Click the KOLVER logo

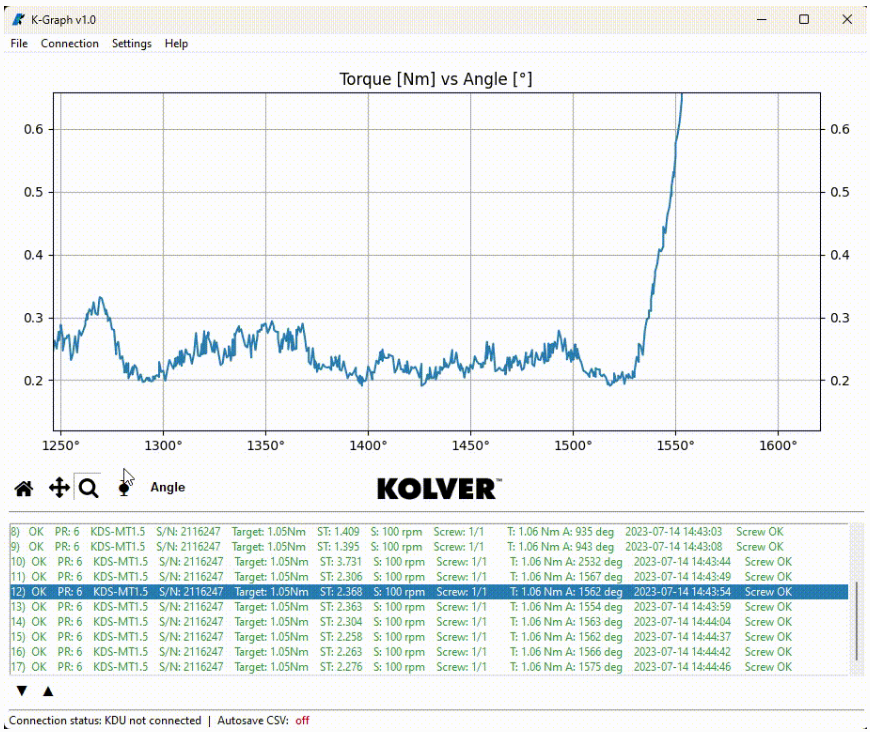(435, 487)
